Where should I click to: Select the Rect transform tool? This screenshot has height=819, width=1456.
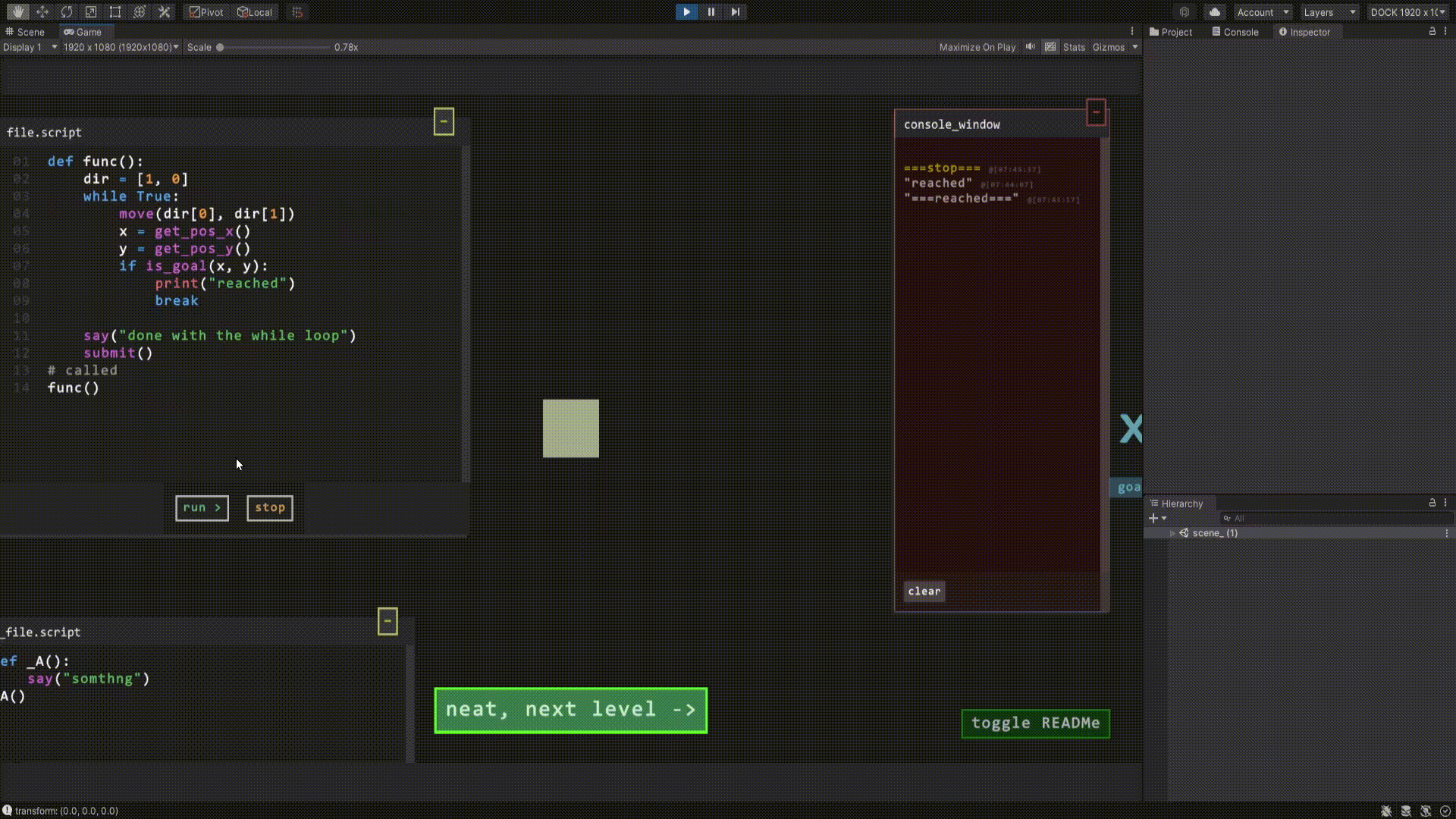pyautogui.click(x=115, y=12)
